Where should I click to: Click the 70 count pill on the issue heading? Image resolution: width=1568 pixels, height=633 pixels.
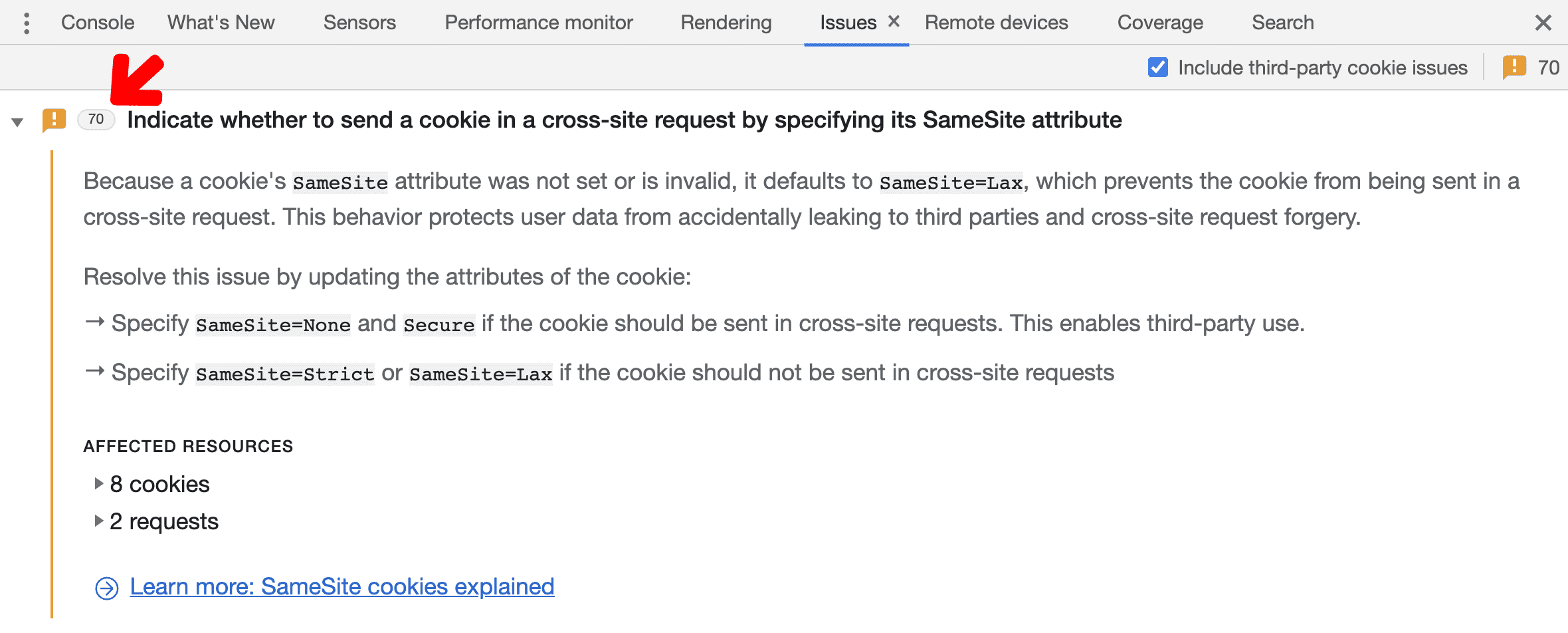[x=96, y=120]
